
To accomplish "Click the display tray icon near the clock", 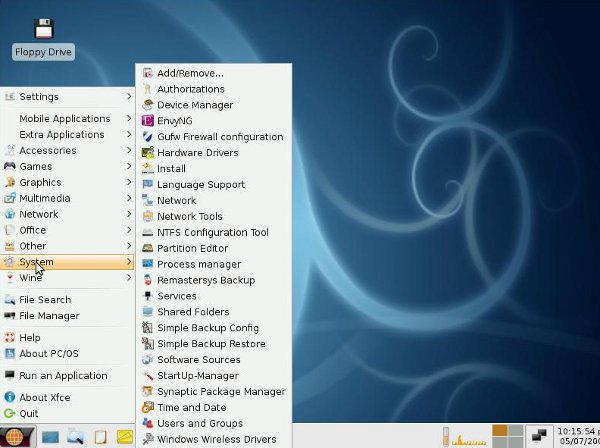I will tap(539, 436).
